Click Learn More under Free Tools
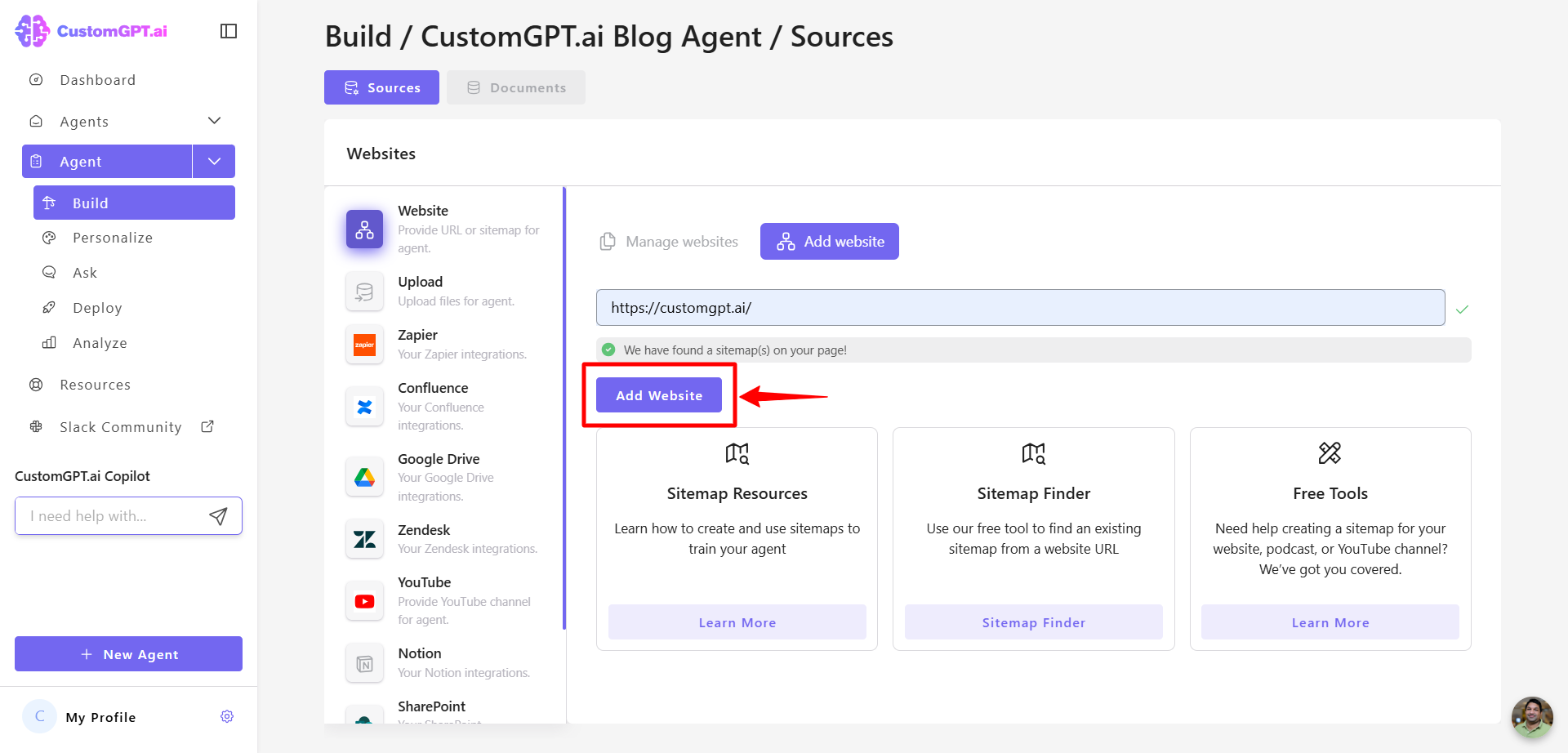 pos(1330,622)
